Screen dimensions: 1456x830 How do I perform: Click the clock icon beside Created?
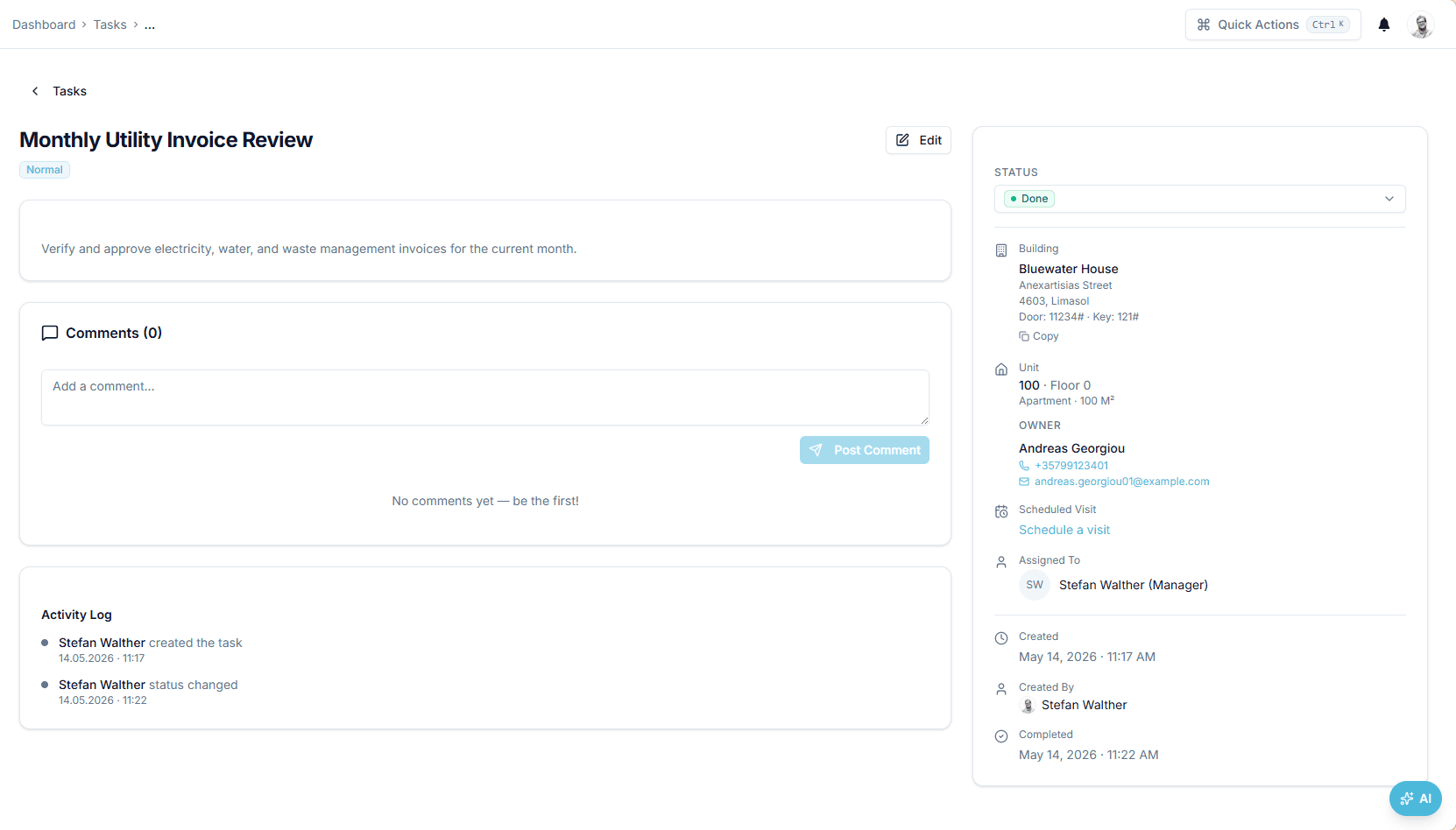pos(1001,638)
